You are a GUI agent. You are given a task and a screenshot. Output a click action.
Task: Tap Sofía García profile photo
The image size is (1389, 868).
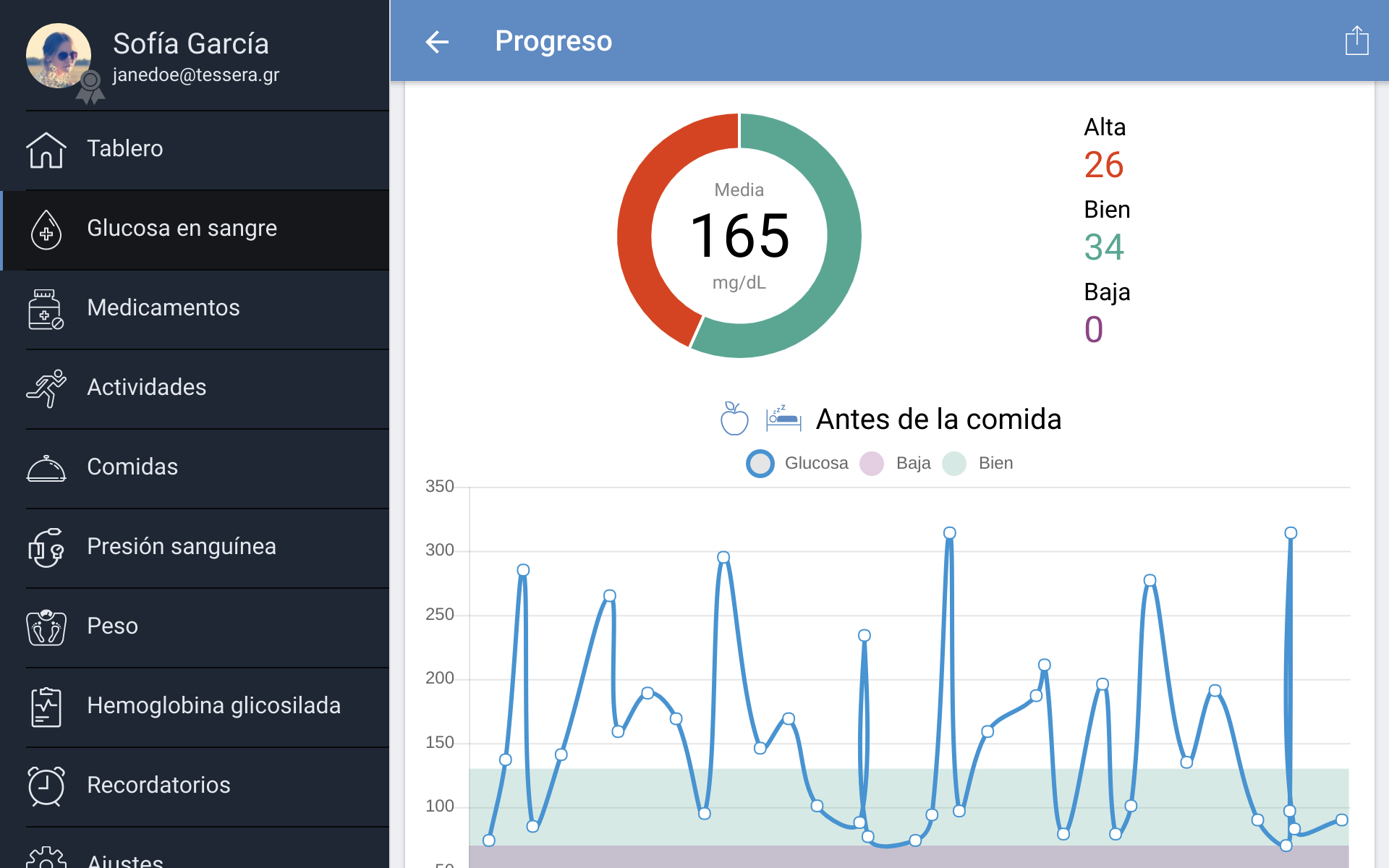[59, 56]
